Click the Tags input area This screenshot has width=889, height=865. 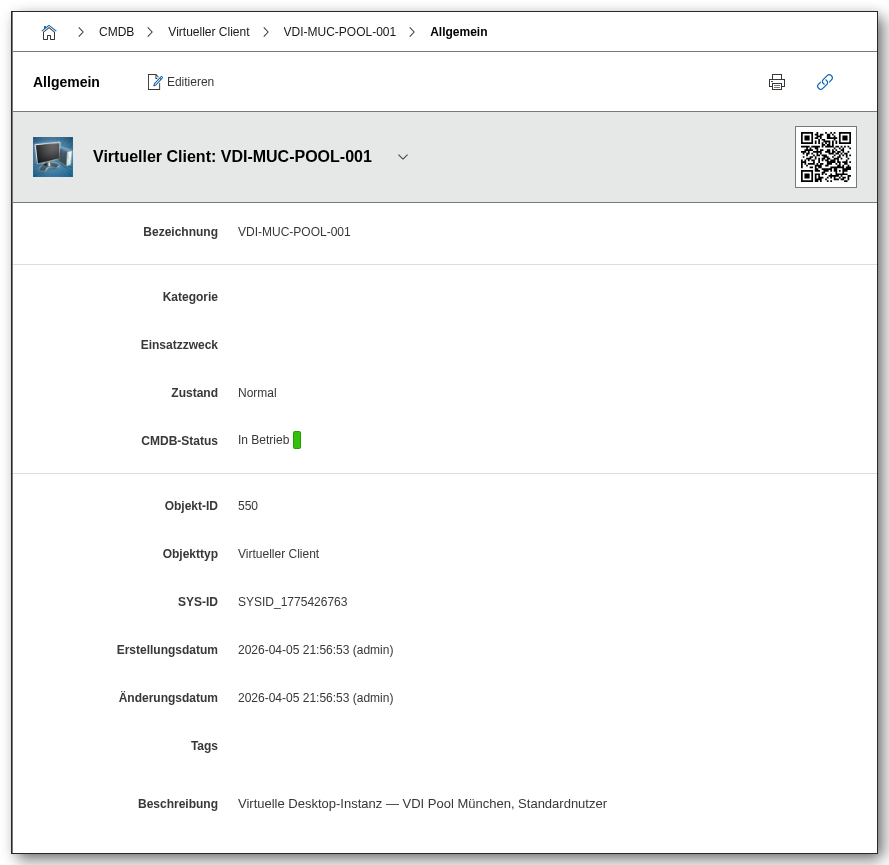300,745
